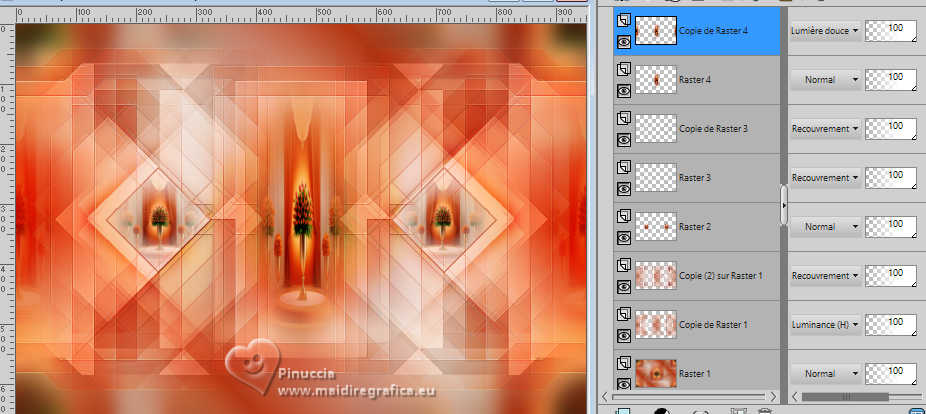Click the left scroll arrow under the blend mode column

(795, 397)
